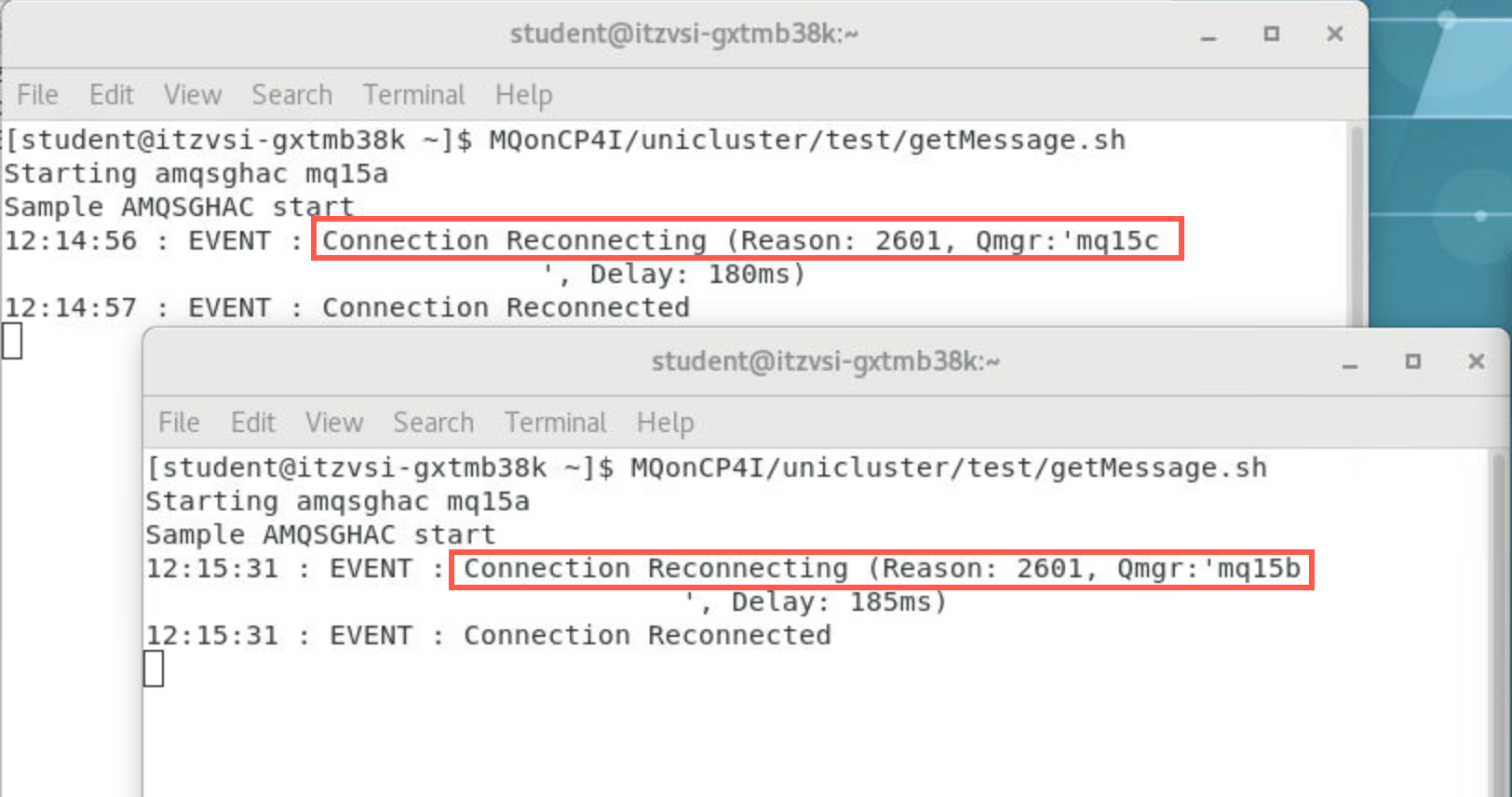1512x797 pixels.
Task: Open Edit menu in front terminal window
Action: tap(253, 423)
